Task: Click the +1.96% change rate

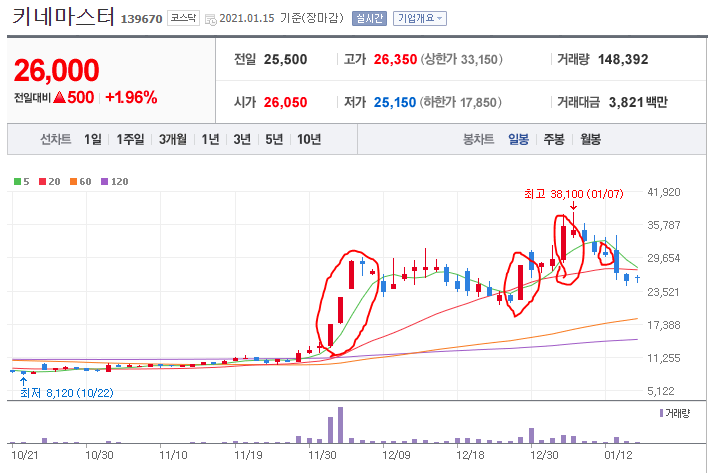Action: click(x=131, y=97)
